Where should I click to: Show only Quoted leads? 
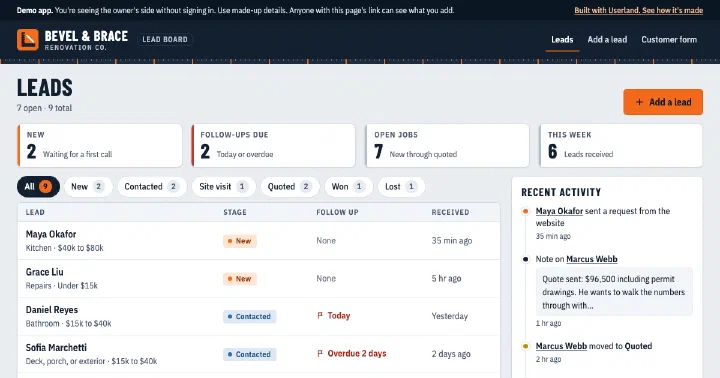290,186
